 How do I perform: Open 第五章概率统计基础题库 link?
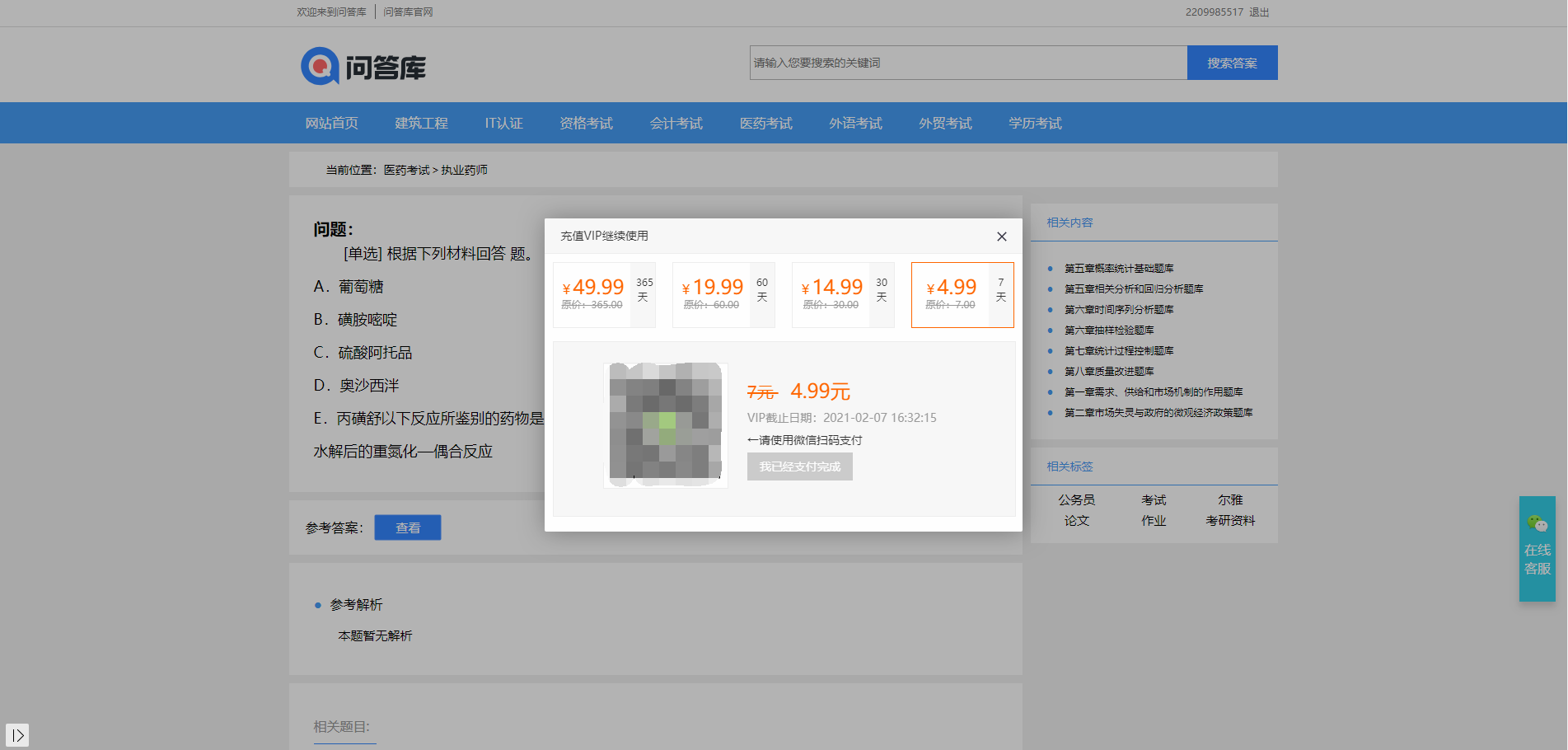pos(1119,268)
